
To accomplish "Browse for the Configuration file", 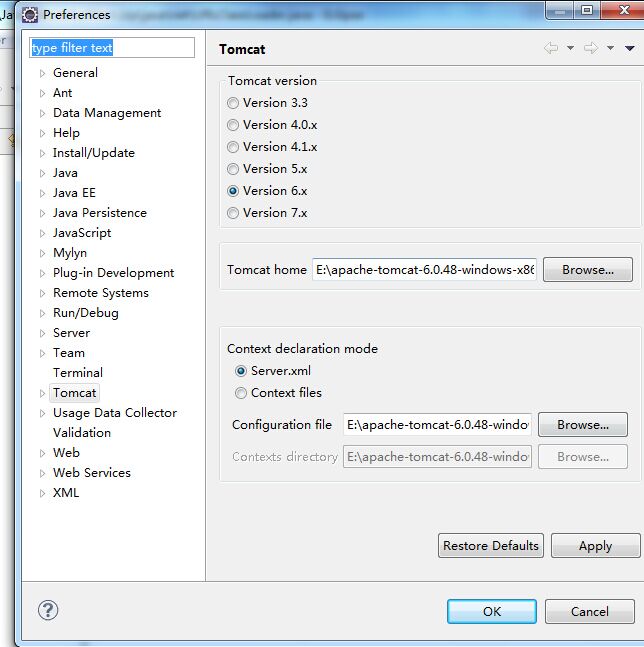I will (583, 425).
